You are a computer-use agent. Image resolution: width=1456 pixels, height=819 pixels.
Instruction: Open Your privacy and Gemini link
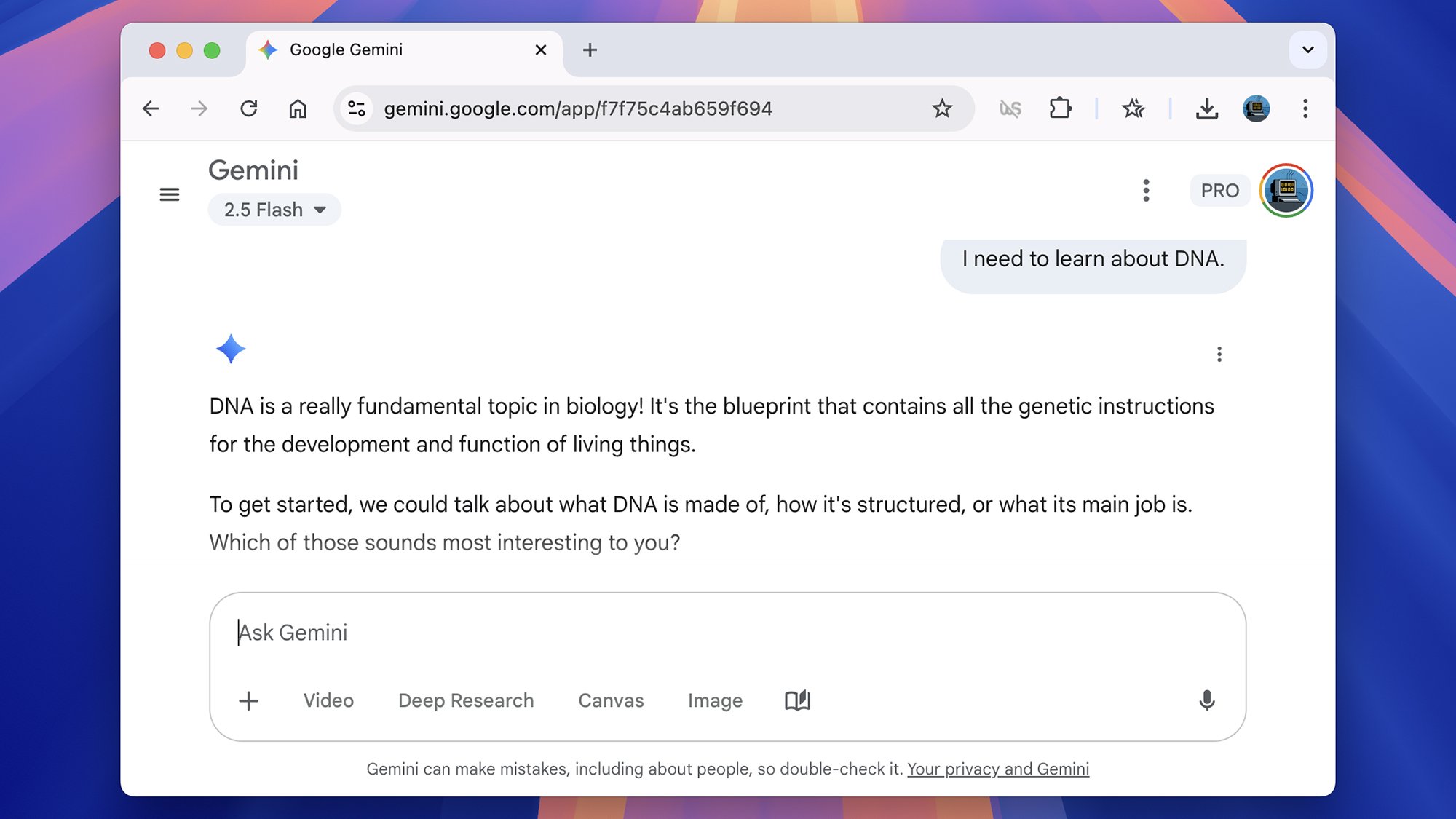click(x=997, y=769)
